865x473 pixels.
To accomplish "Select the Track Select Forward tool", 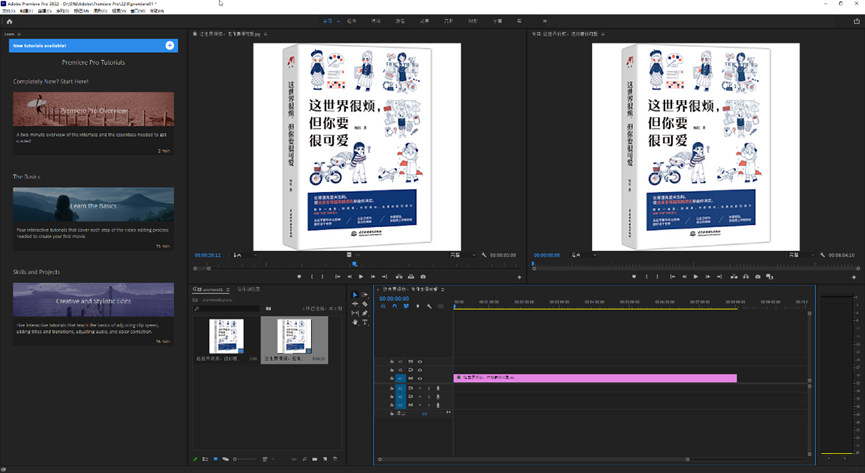I will point(365,295).
